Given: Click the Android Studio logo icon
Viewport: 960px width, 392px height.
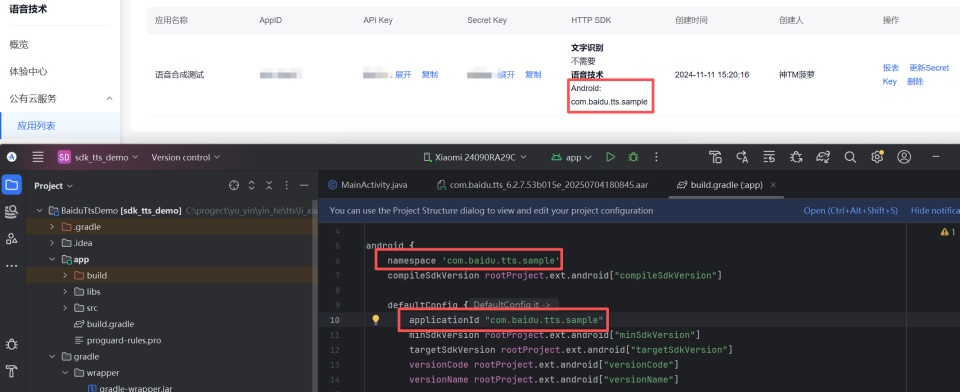Looking at the screenshot, I should [12, 157].
